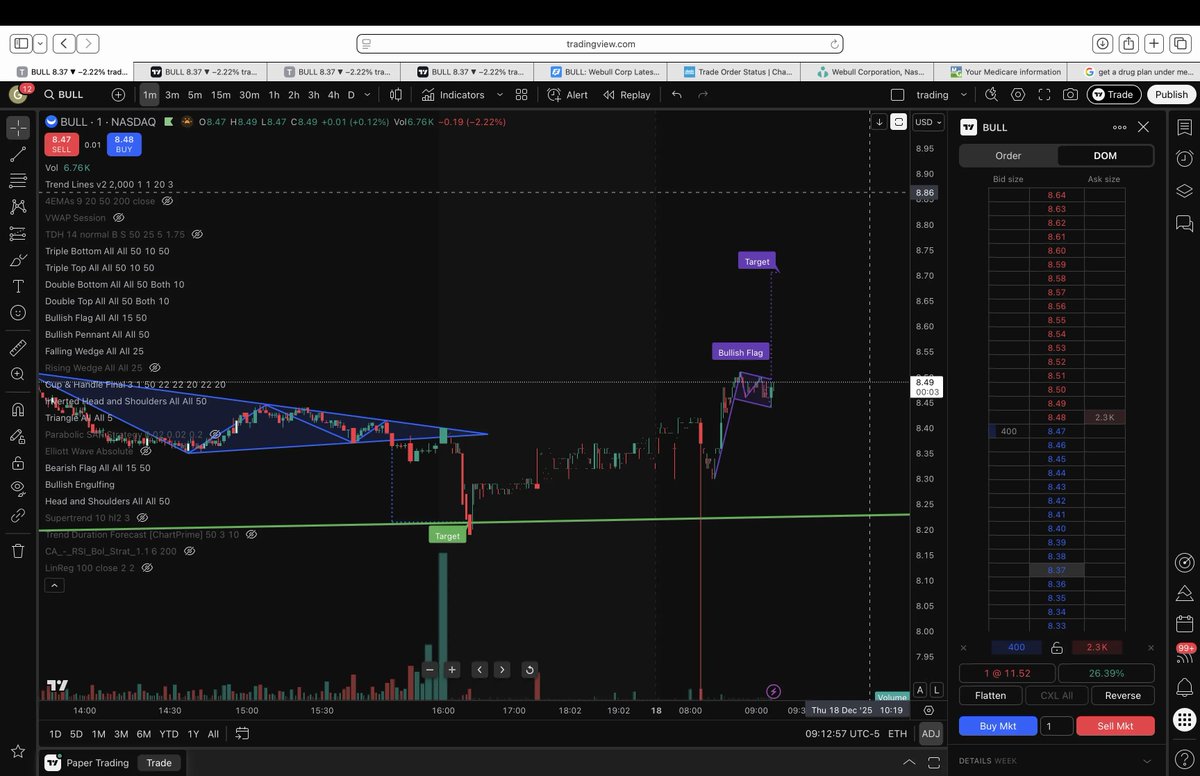
Task: Click the link drawings icon
Action: coord(18,516)
